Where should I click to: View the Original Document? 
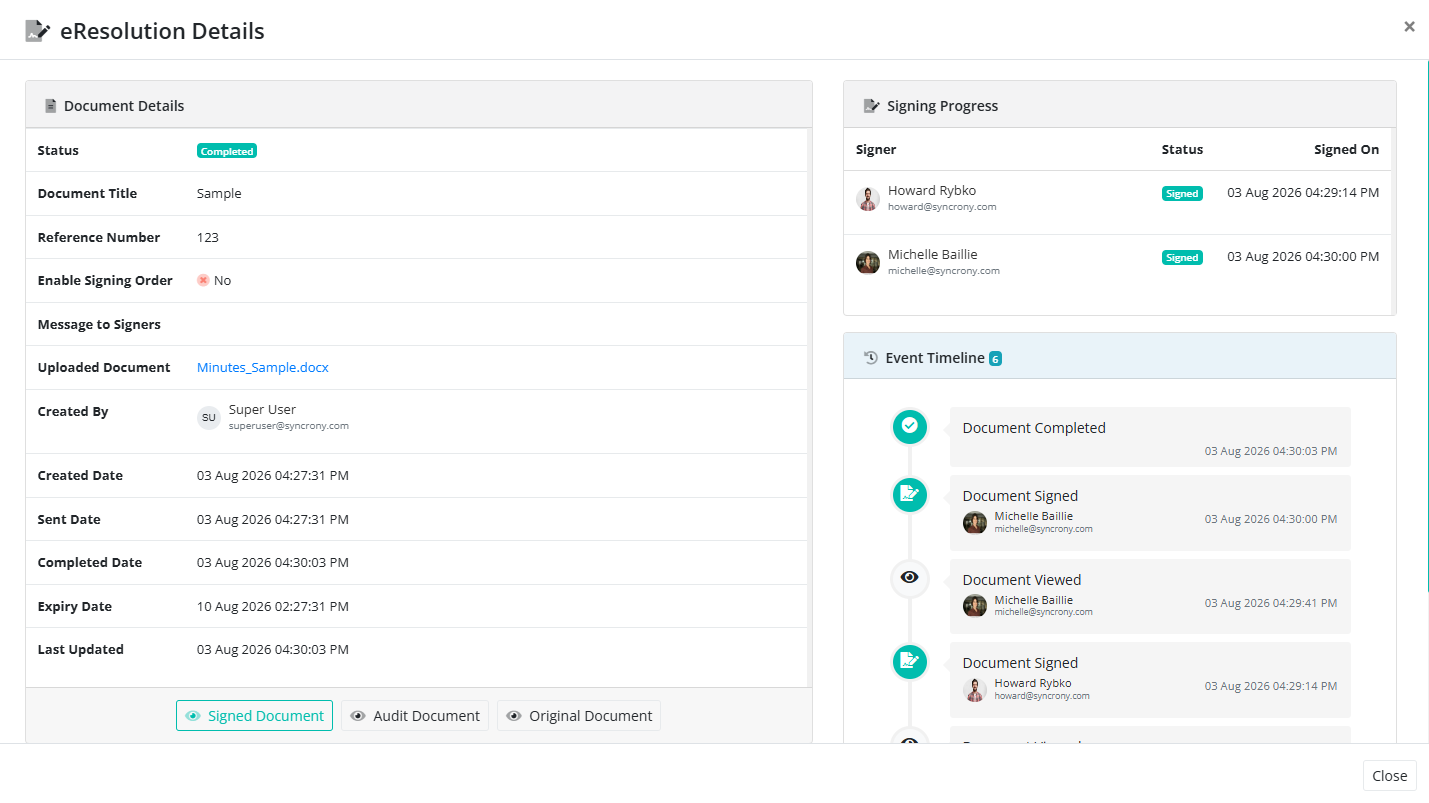579,716
